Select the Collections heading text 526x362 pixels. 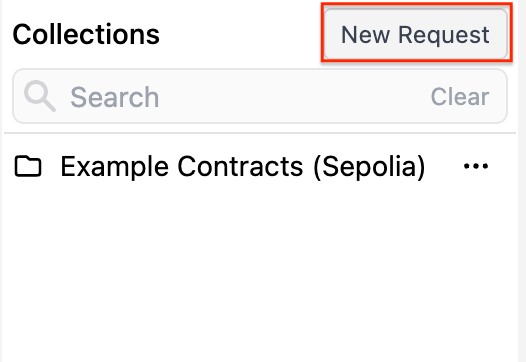click(x=86, y=34)
